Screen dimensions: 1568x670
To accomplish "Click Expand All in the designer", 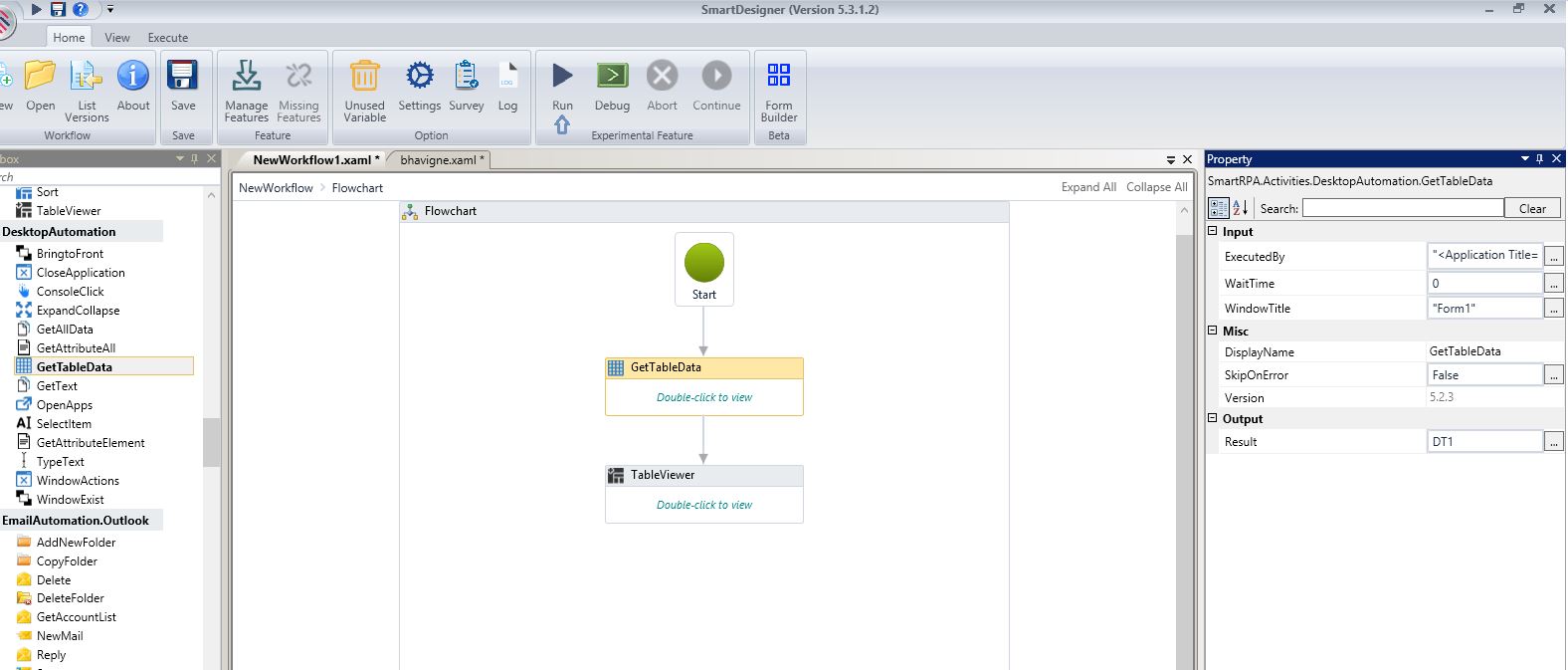I will 1087,187.
